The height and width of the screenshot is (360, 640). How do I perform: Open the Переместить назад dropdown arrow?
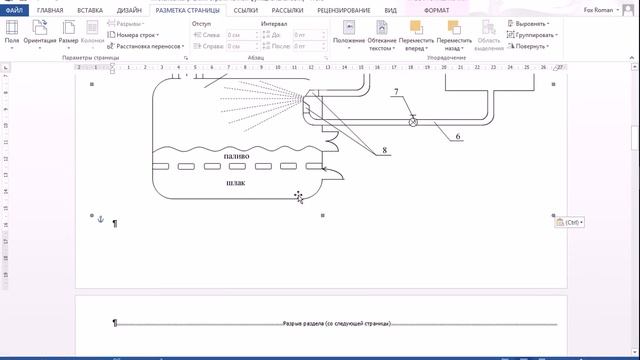[462, 49]
